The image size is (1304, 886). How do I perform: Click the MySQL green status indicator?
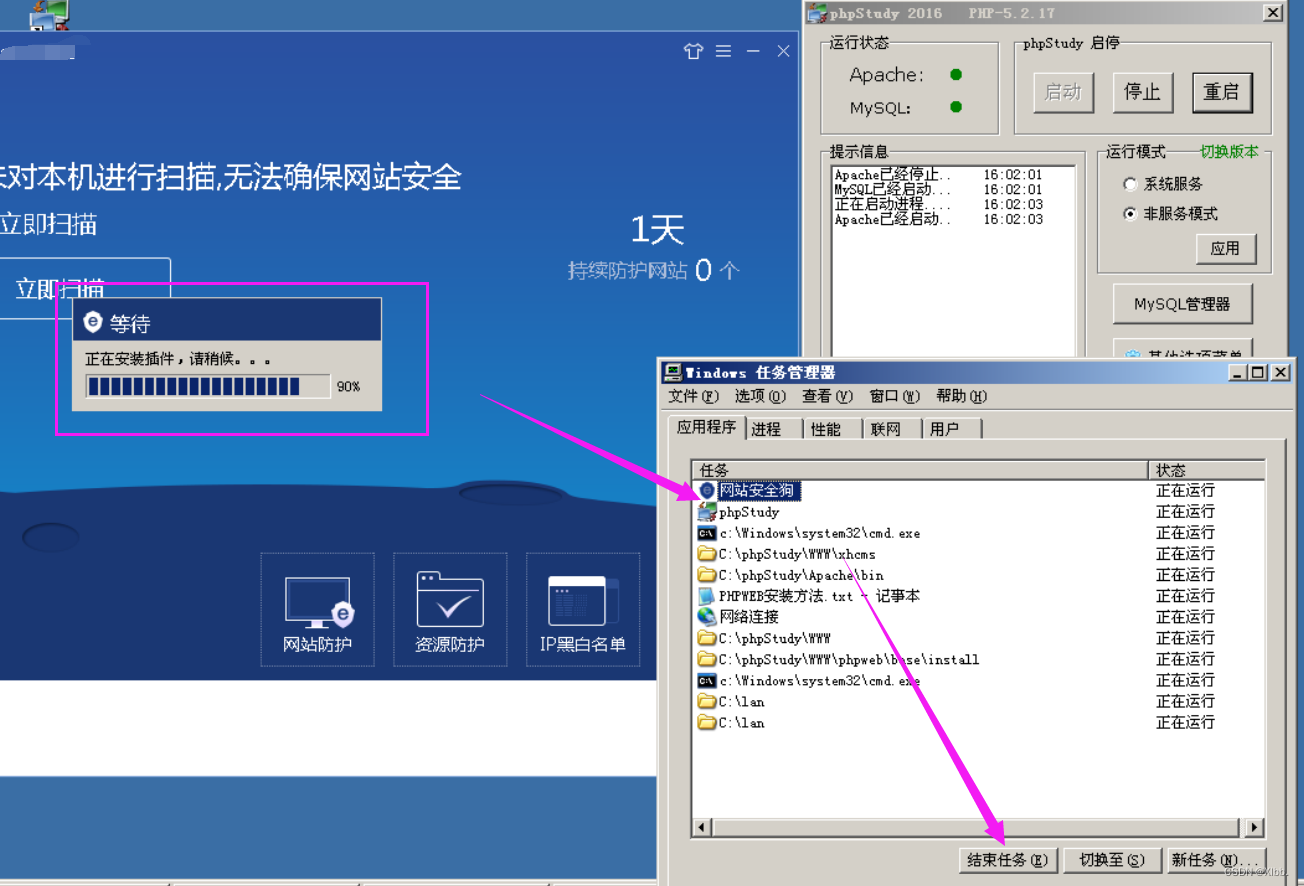(956, 107)
